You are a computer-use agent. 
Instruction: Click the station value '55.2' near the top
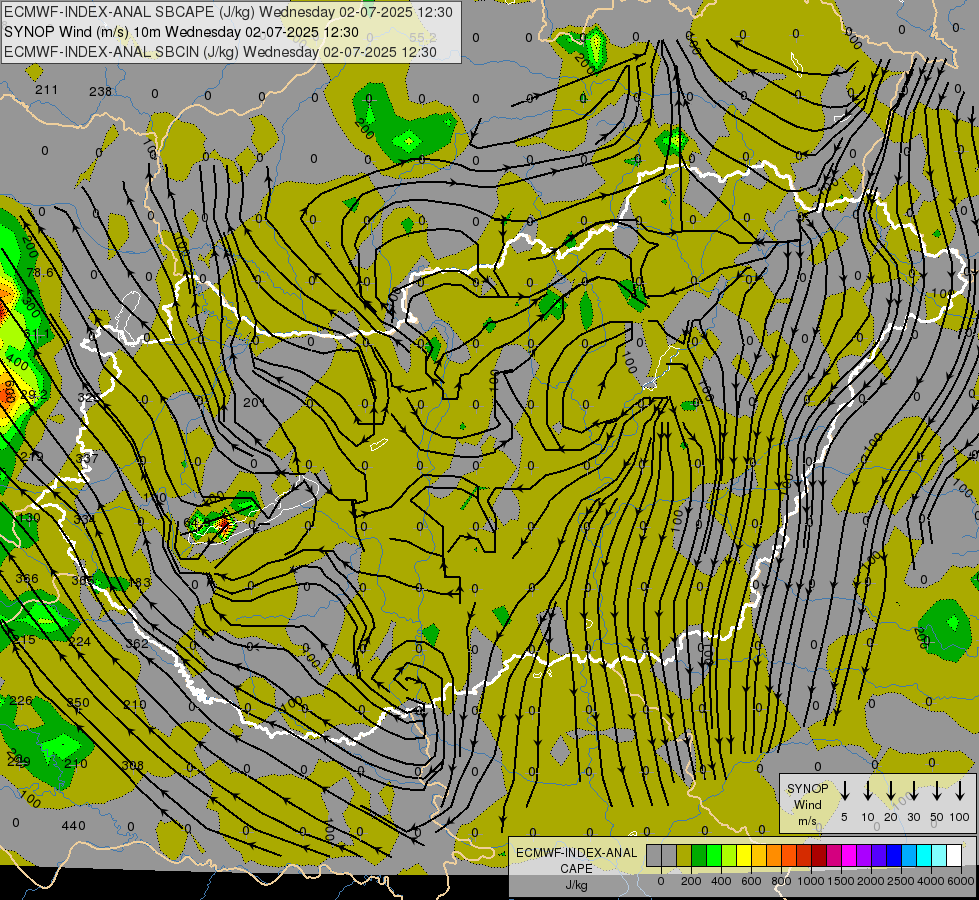pyautogui.click(x=423, y=37)
